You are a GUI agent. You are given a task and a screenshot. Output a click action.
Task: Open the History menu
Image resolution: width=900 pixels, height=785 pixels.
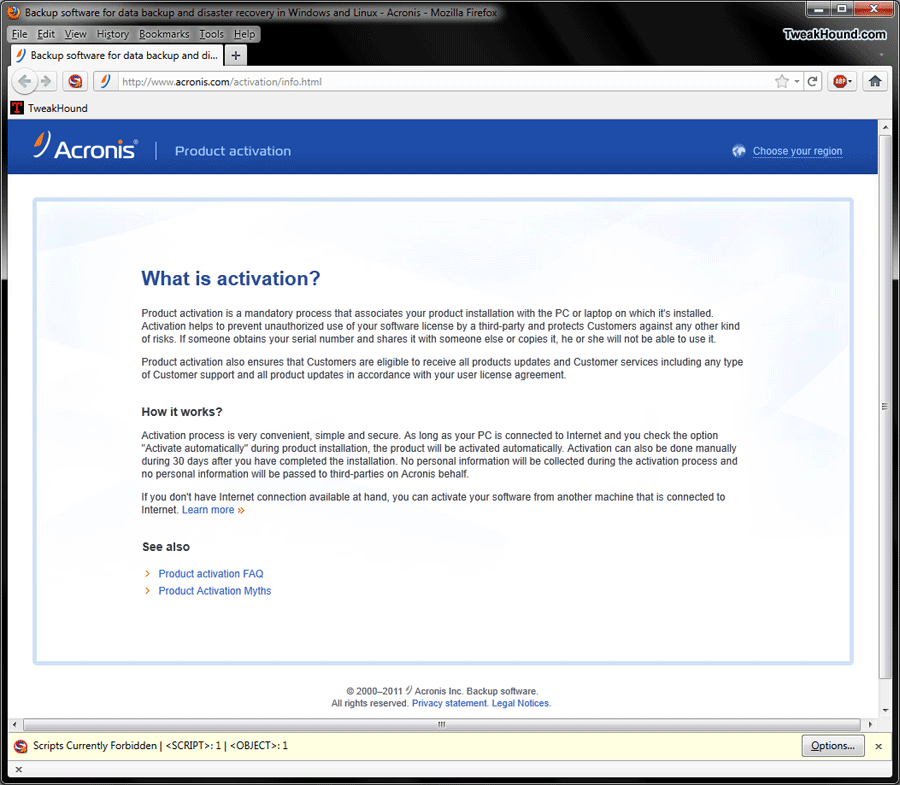click(x=112, y=34)
